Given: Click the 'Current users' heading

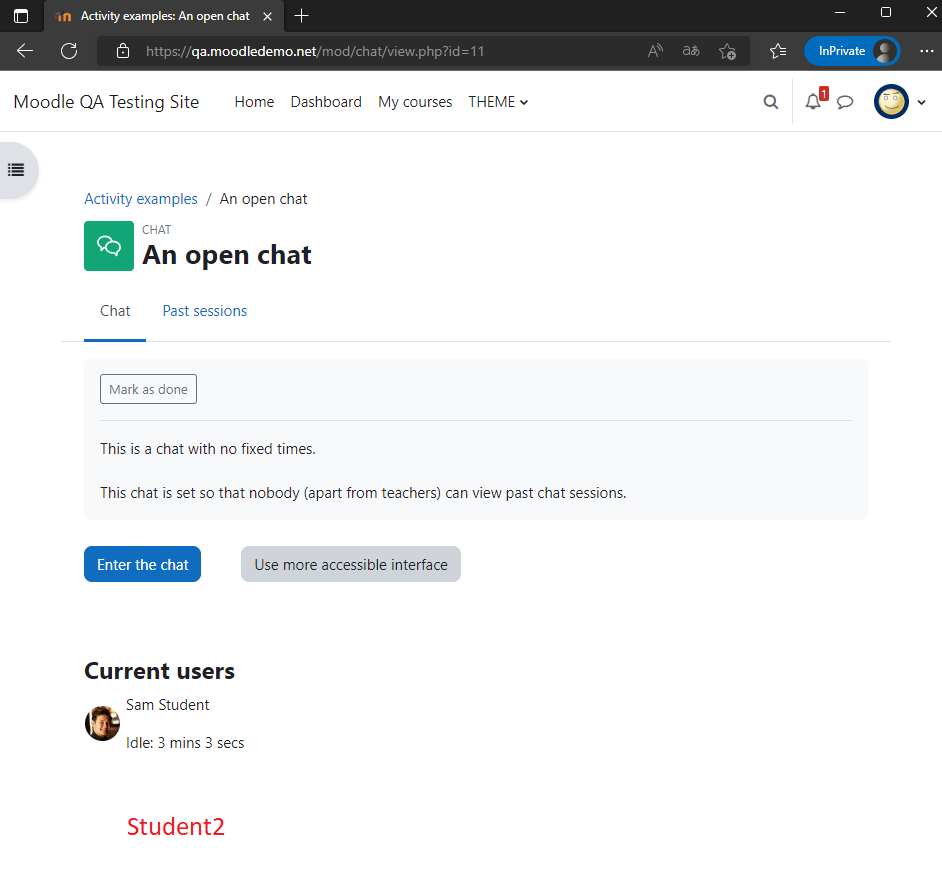Looking at the screenshot, I should click(x=159, y=671).
